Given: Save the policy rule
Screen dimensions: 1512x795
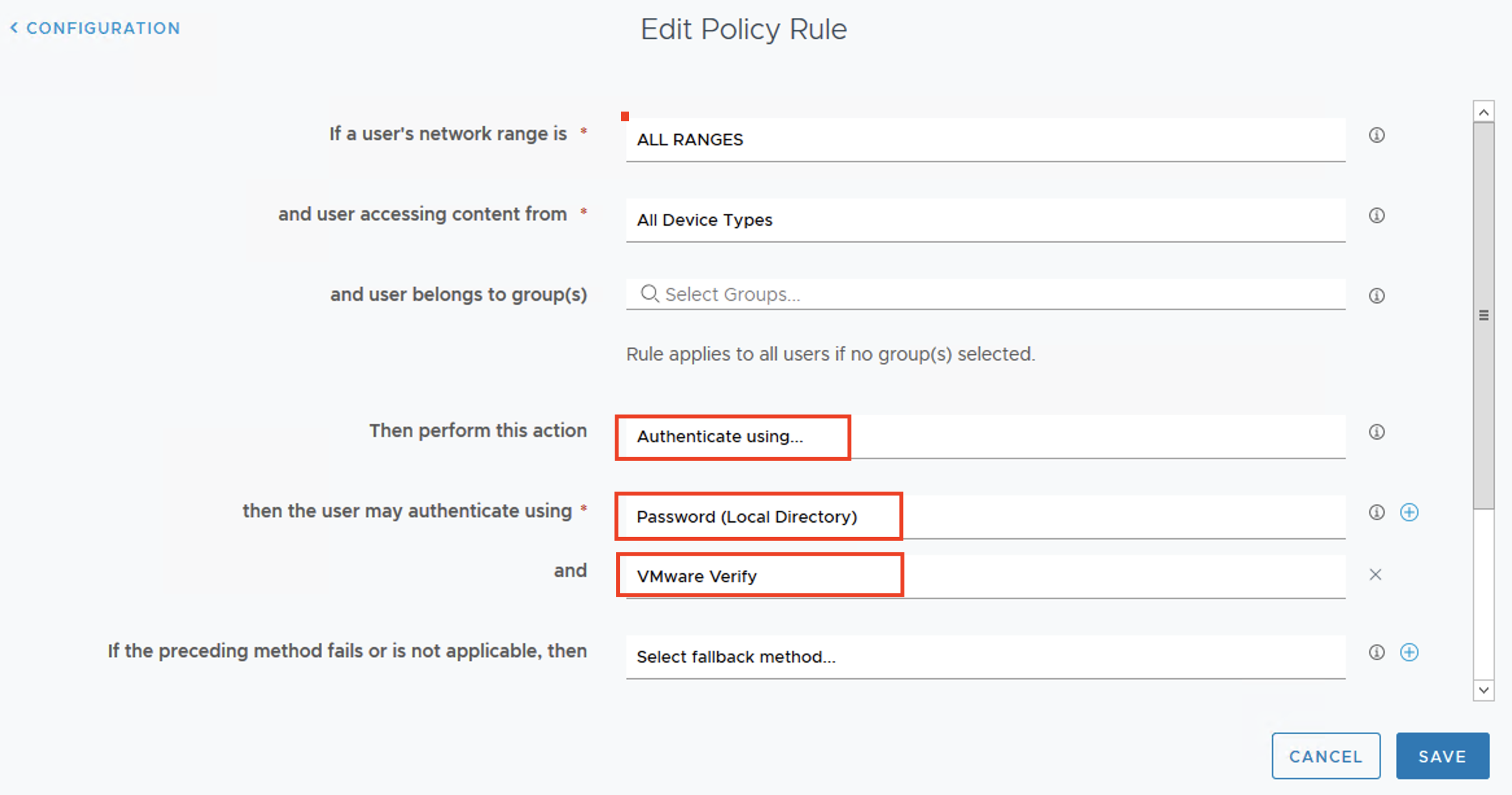Looking at the screenshot, I should point(1442,756).
